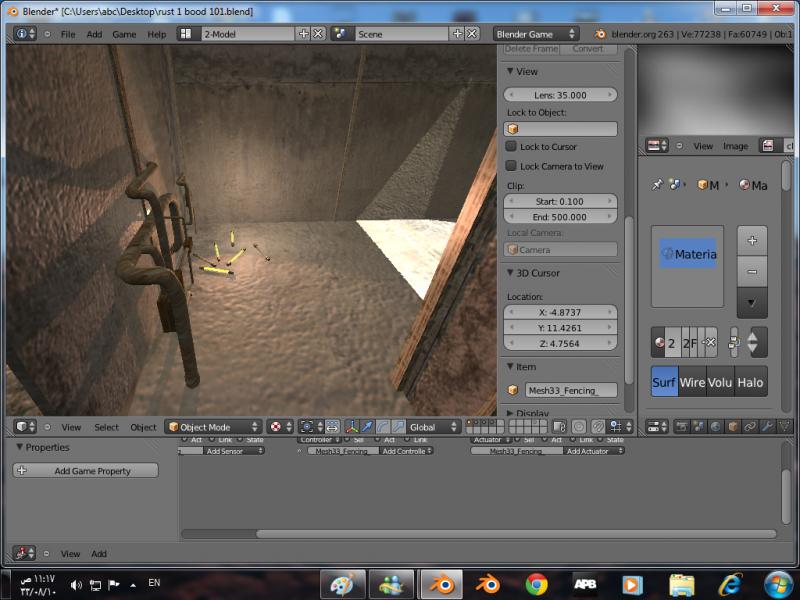800x600 pixels.
Task: Select the Halo material type
Action: (x=751, y=382)
